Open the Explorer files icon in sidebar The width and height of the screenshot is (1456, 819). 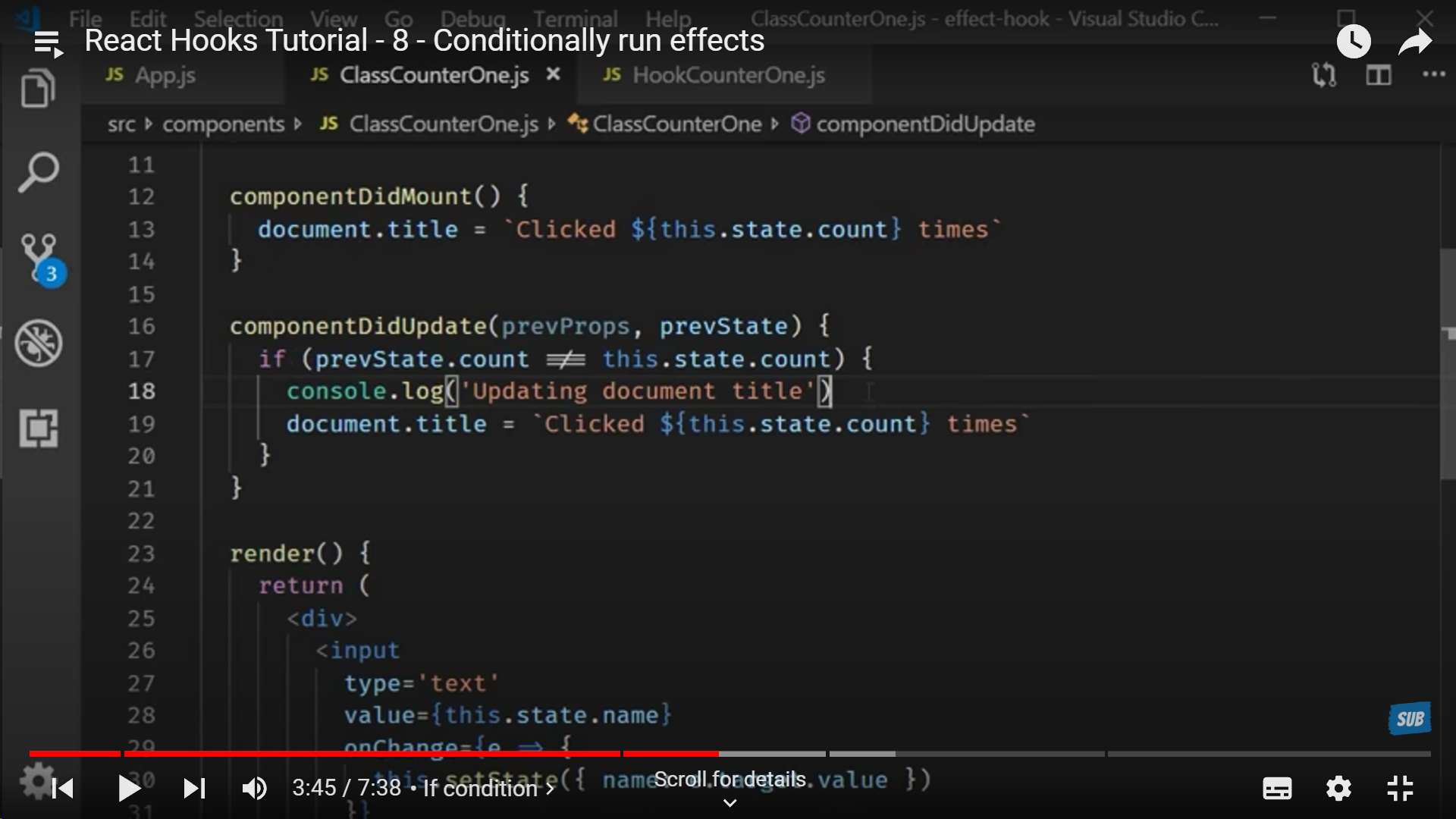click(x=38, y=89)
